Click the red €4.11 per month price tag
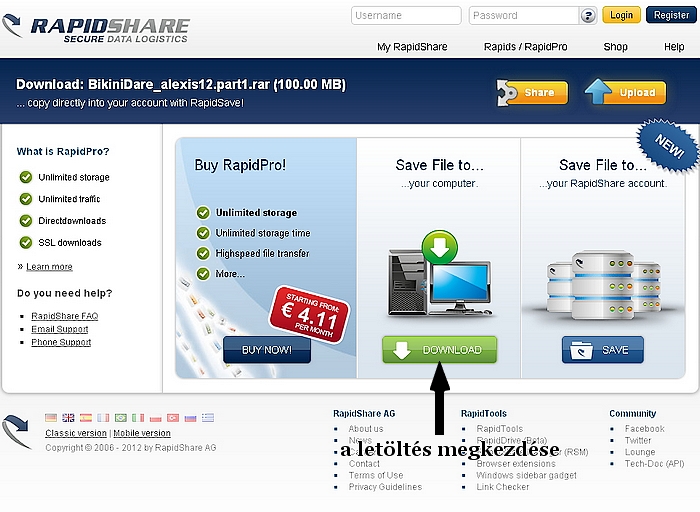The width and height of the screenshot is (700, 512). coord(310,314)
